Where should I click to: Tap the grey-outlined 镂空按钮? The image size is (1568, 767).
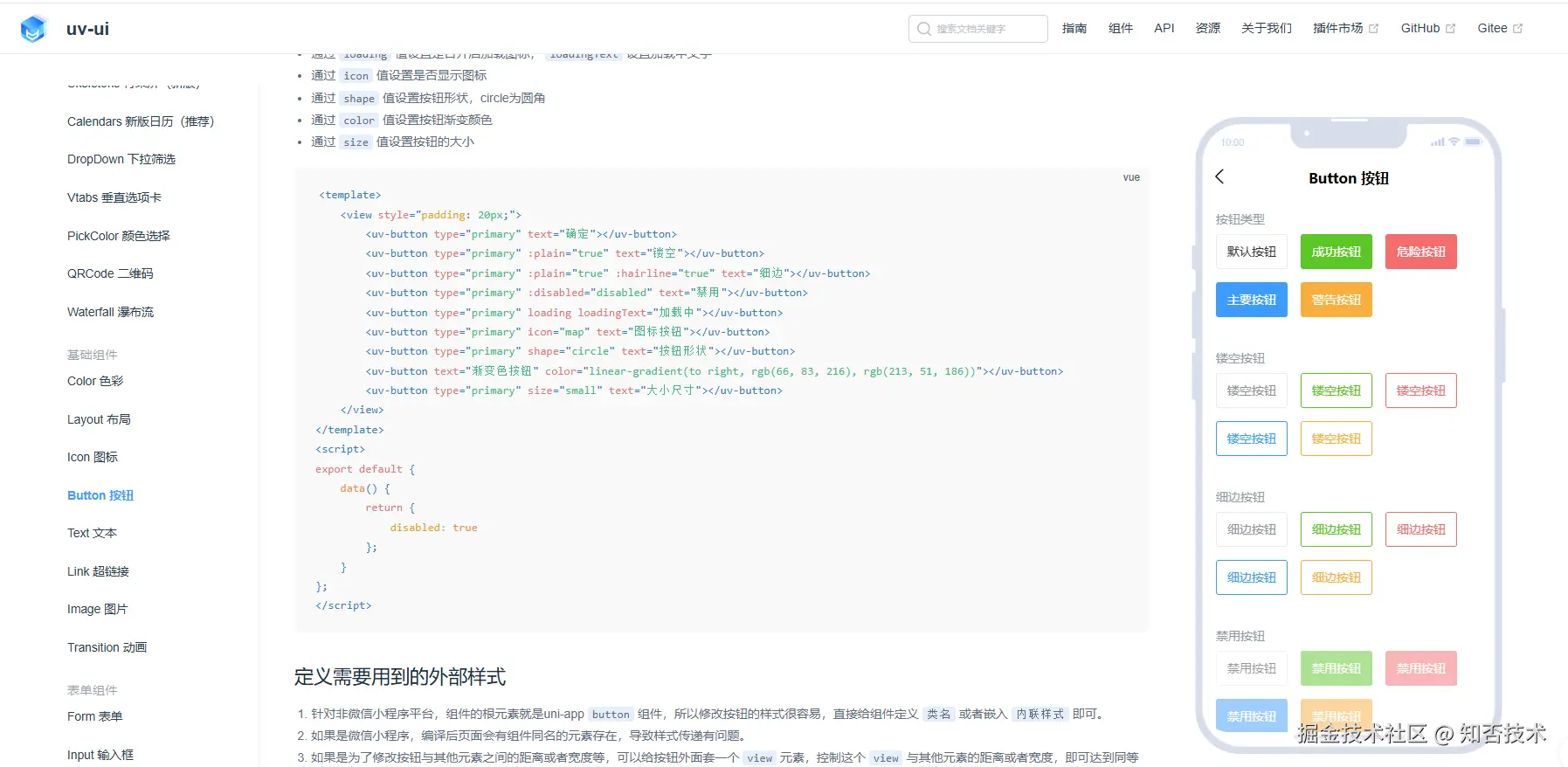point(1252,390)
